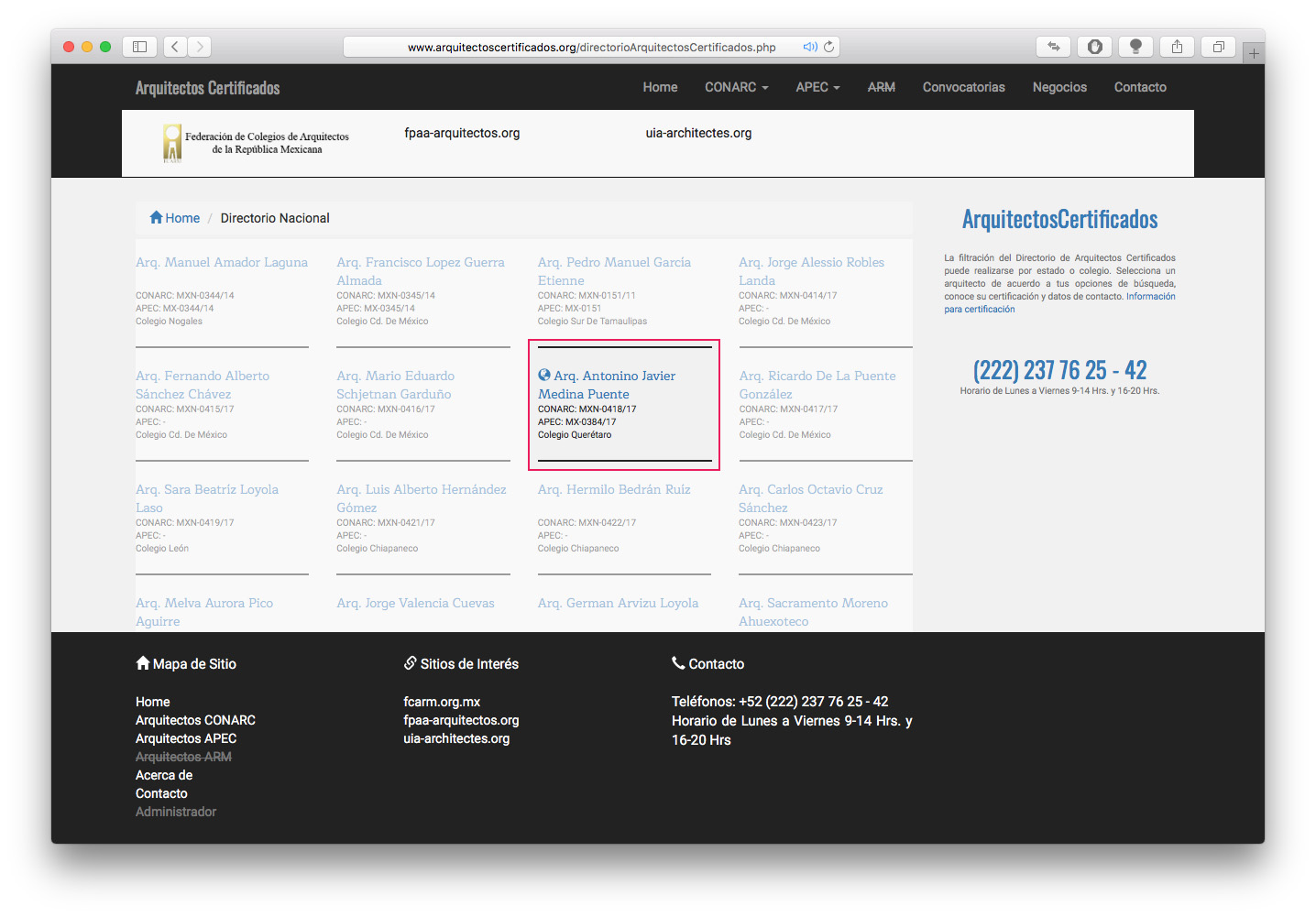The height and width of the screenshot is (917, 1316).
Task: Click the address bar URL field
Action: [591, 47]
